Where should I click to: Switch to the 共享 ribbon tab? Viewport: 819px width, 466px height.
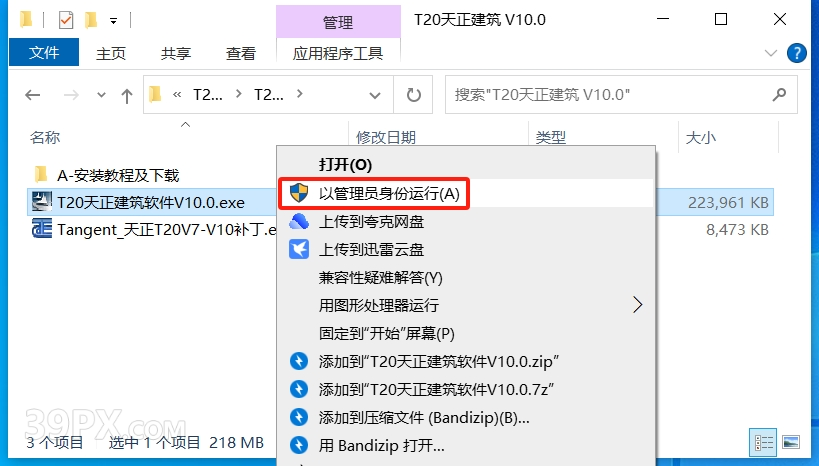click(176, 53)
